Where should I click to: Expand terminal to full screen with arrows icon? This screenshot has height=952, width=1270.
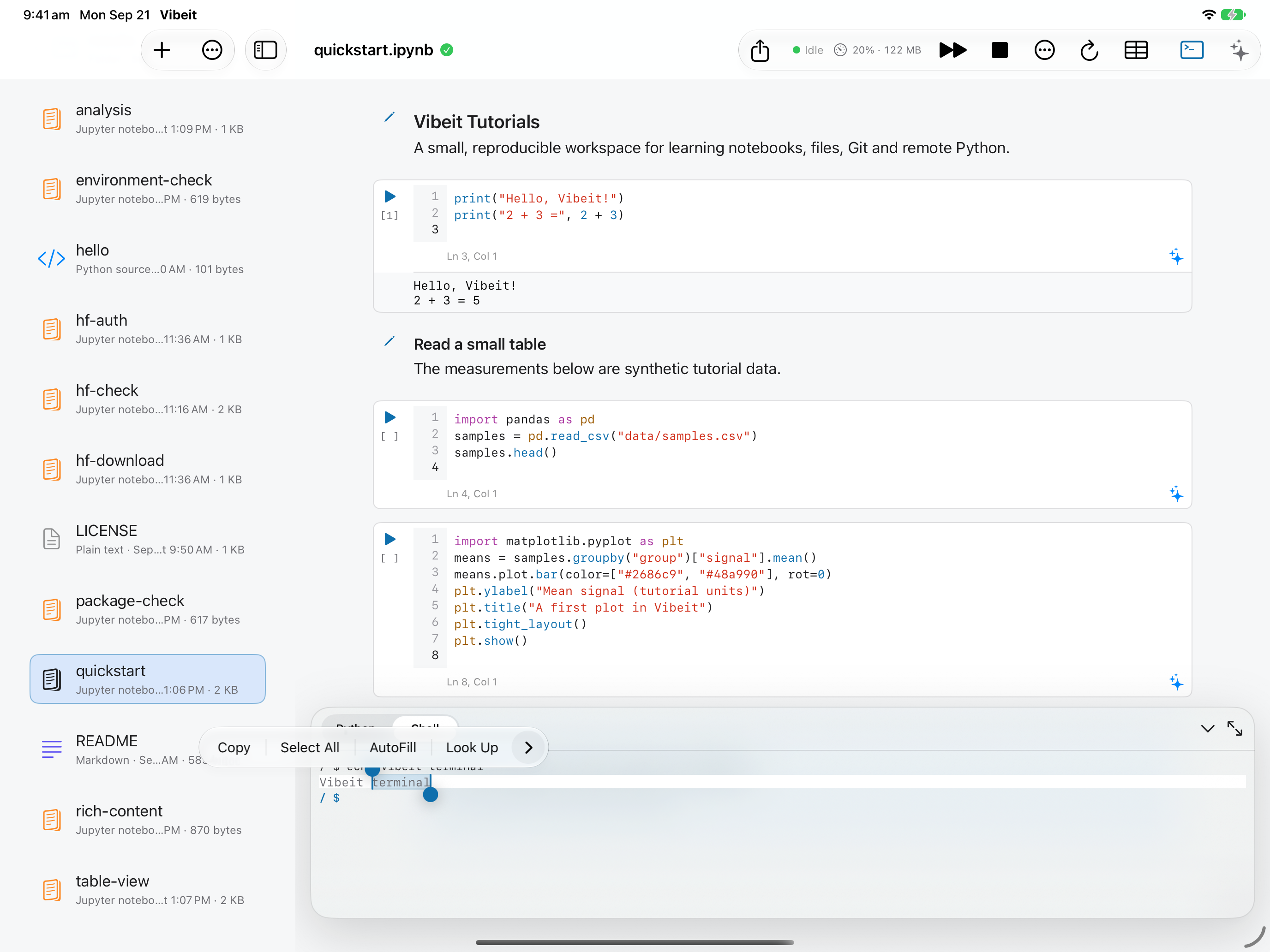(1234, 729)
